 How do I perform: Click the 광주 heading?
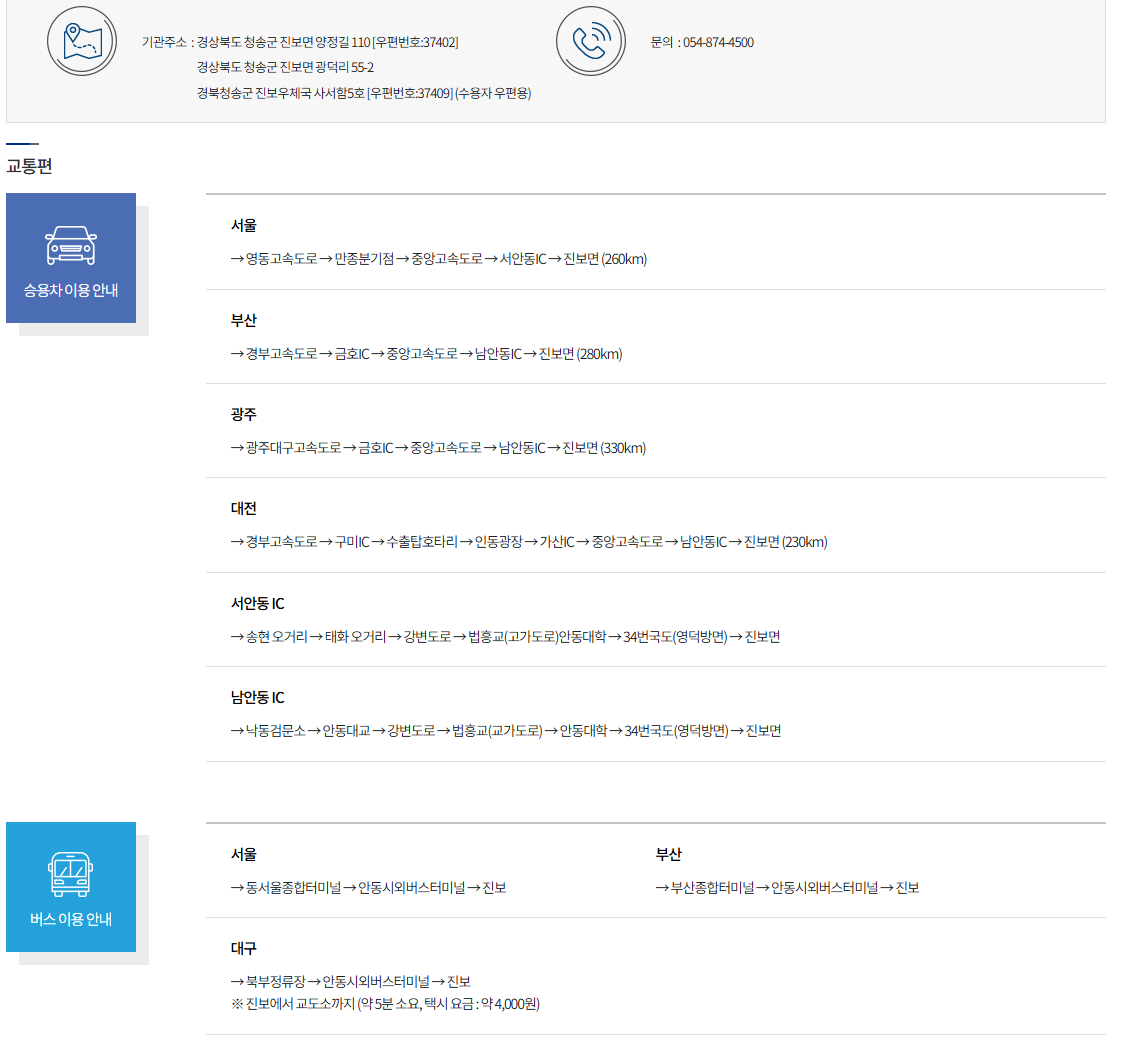pyautogui.click(x=243, y=414)
